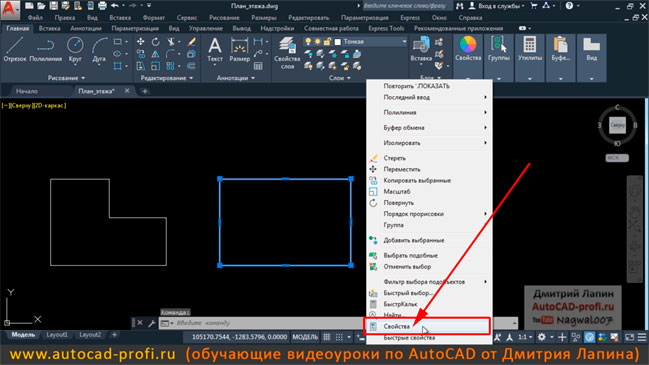Select the Отрезок line tool

pyautogui.click(x=14, y=50)
